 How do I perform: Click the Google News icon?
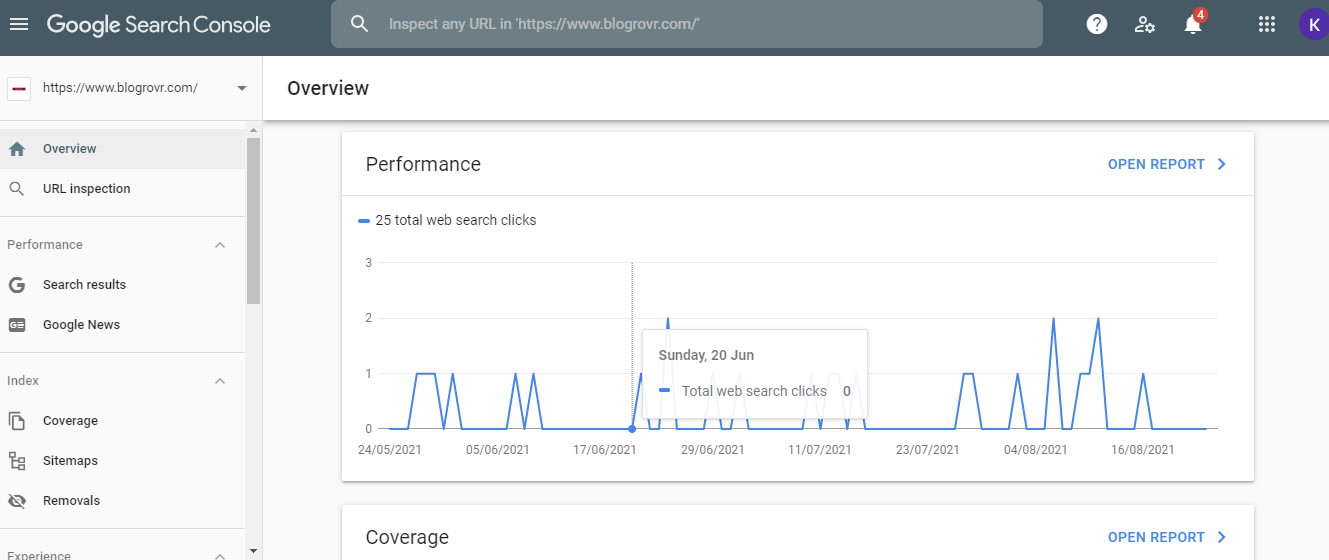point(17,325)
